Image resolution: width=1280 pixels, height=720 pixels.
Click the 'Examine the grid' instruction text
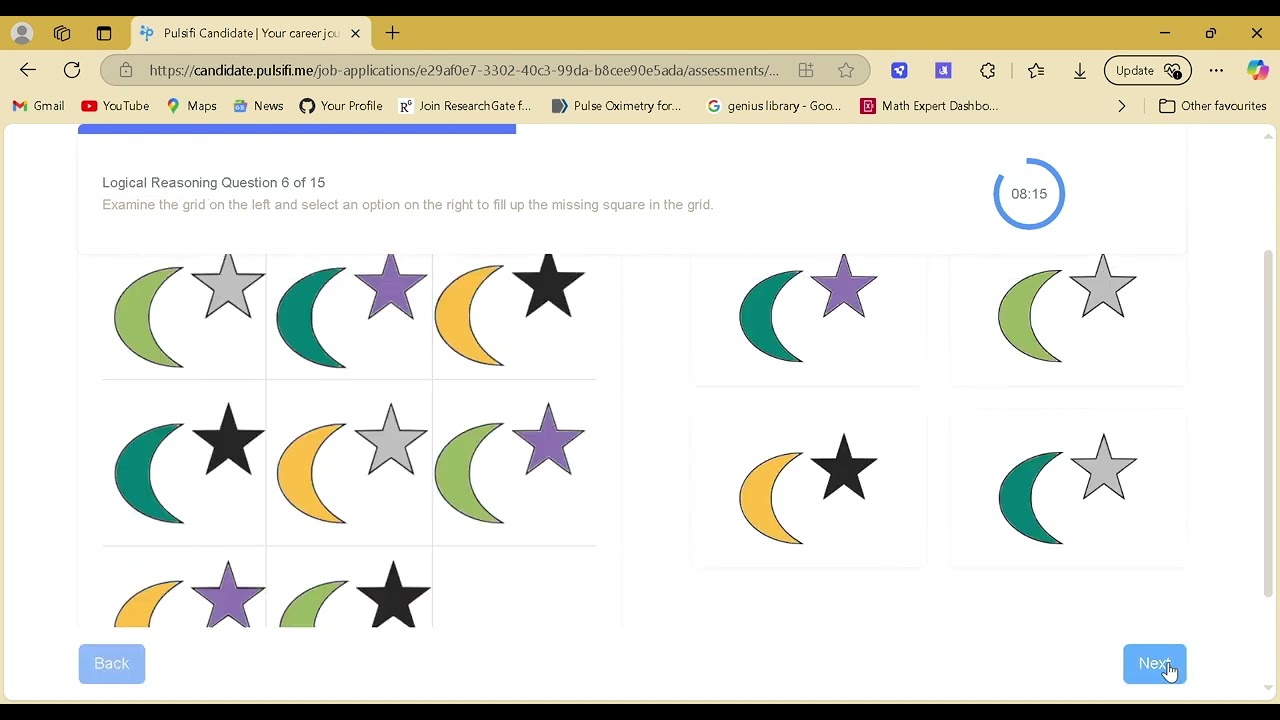pyautogui.click(x=407, y=205)
